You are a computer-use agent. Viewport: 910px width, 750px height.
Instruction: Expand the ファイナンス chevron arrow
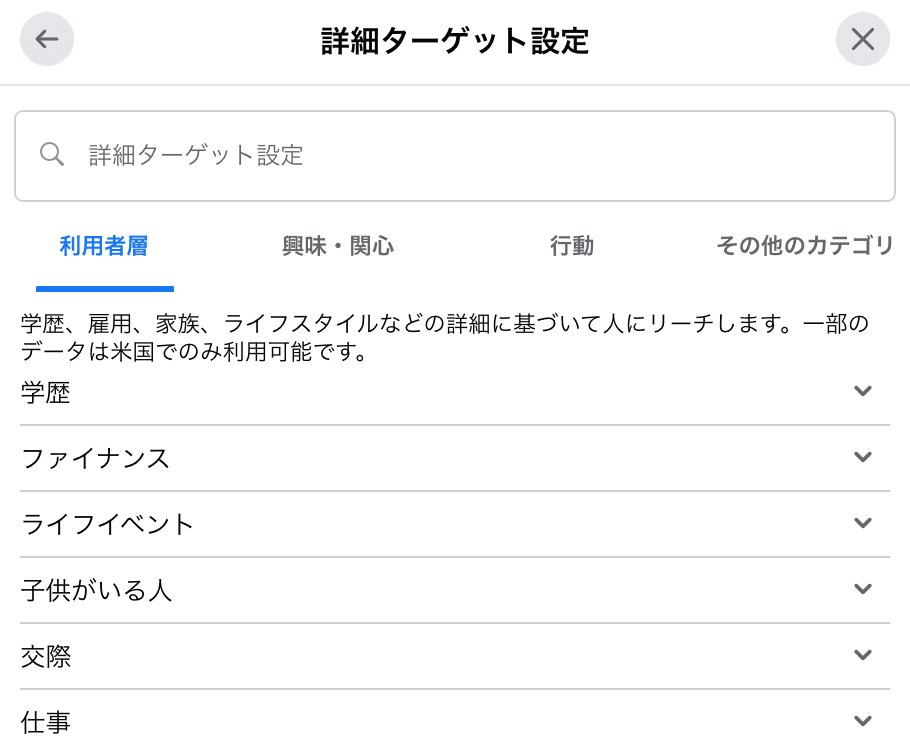863,457
